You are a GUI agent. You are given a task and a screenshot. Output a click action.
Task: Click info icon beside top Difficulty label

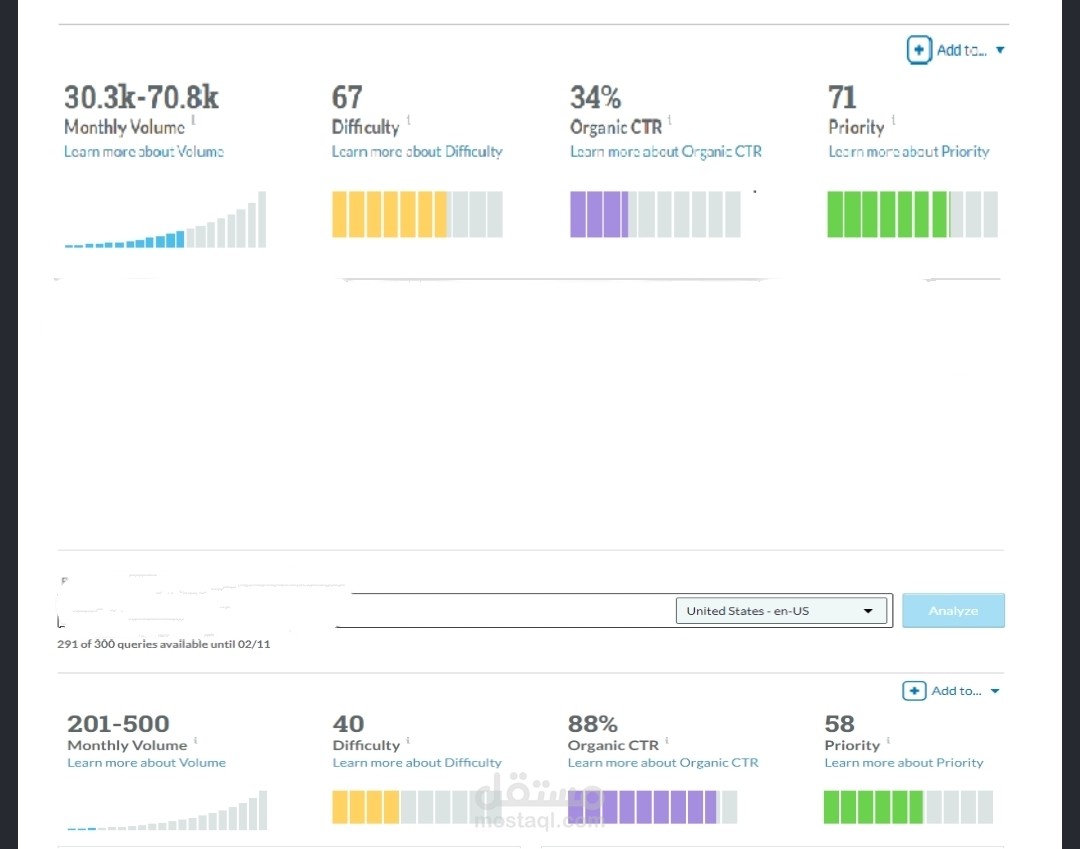coord(408,120)
